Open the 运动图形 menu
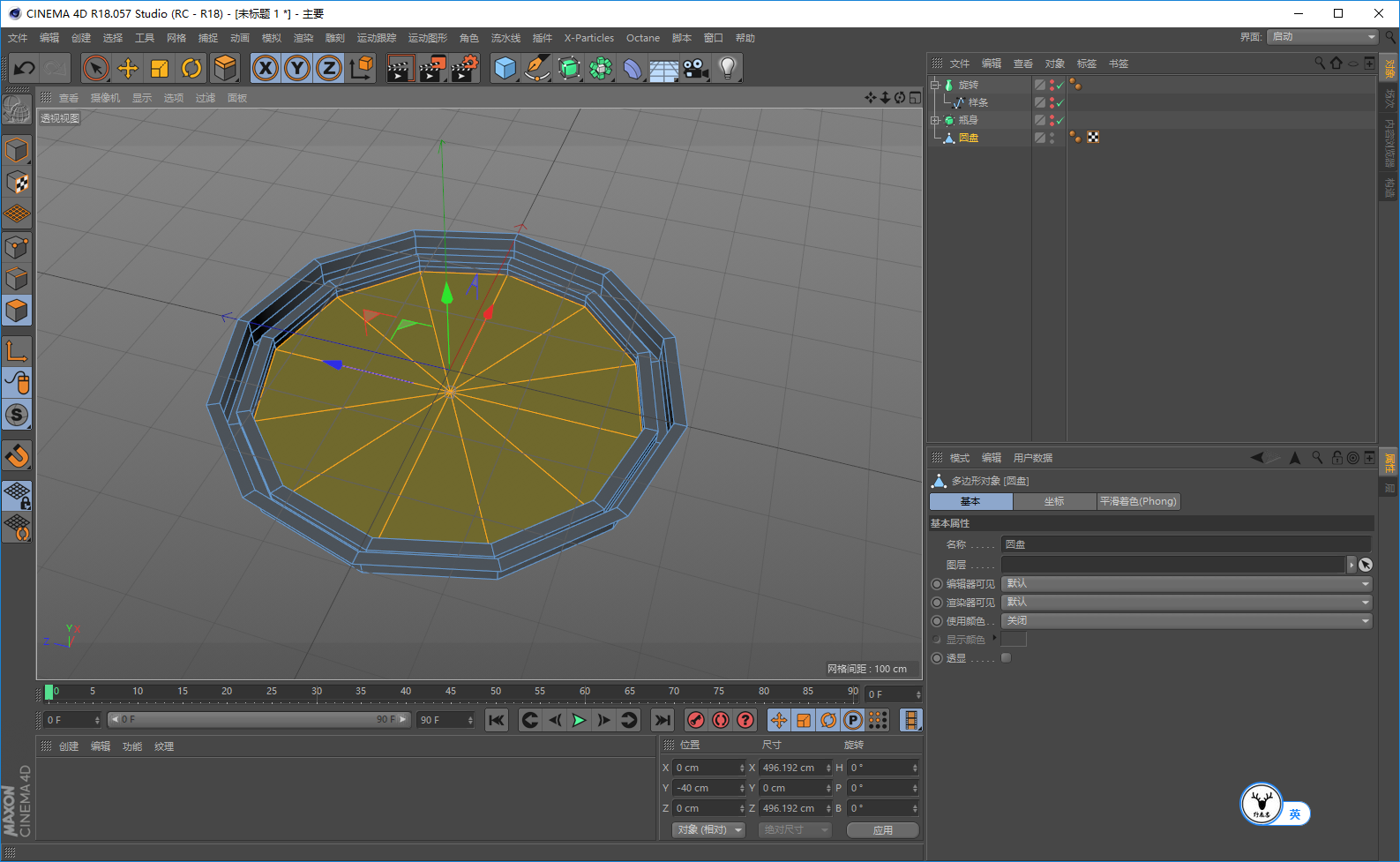Viewport: 1400px width, 862px height. coord(427,38)
